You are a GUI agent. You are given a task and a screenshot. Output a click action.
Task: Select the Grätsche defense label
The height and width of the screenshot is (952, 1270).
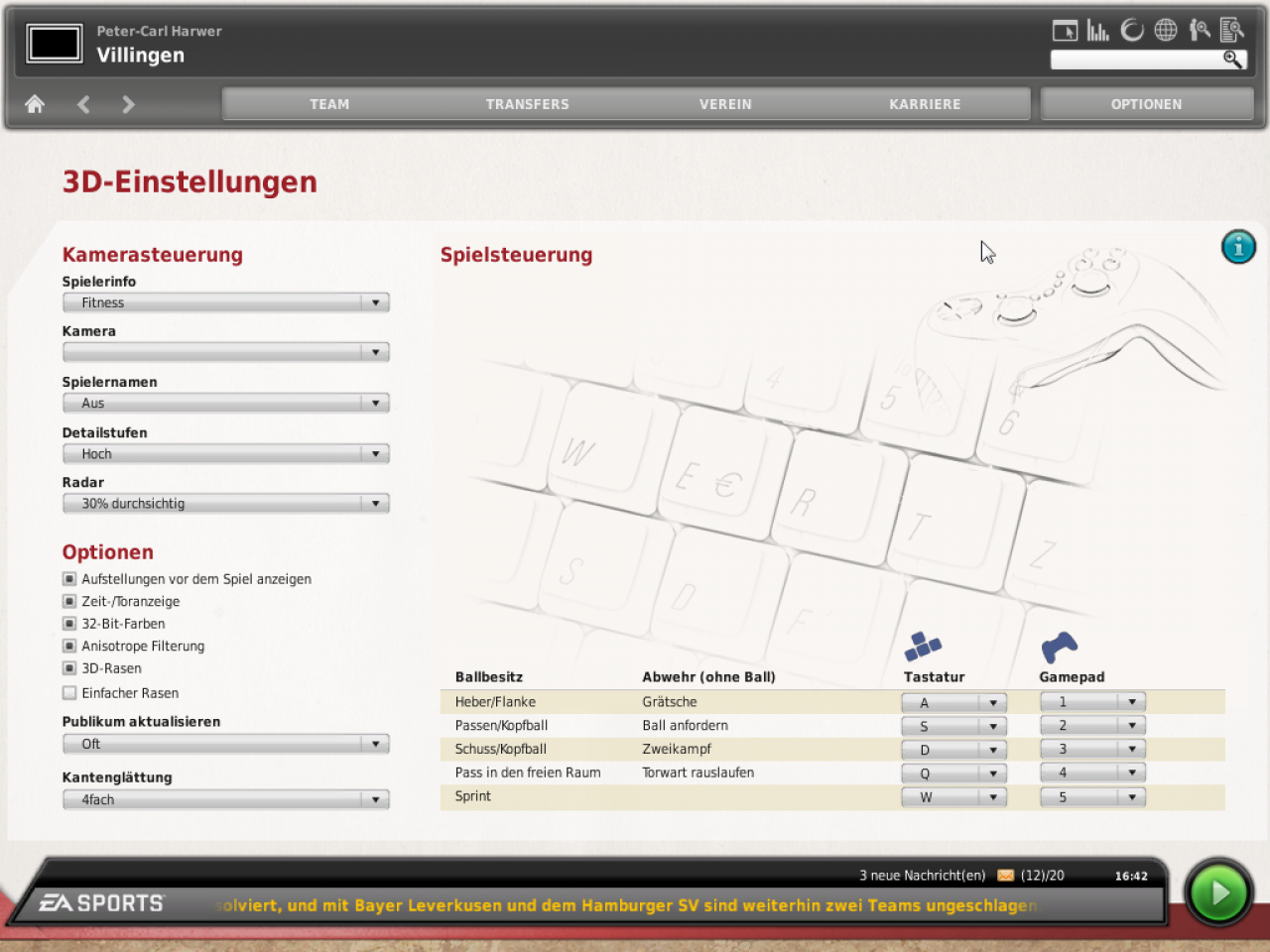[x=670, y=702]
